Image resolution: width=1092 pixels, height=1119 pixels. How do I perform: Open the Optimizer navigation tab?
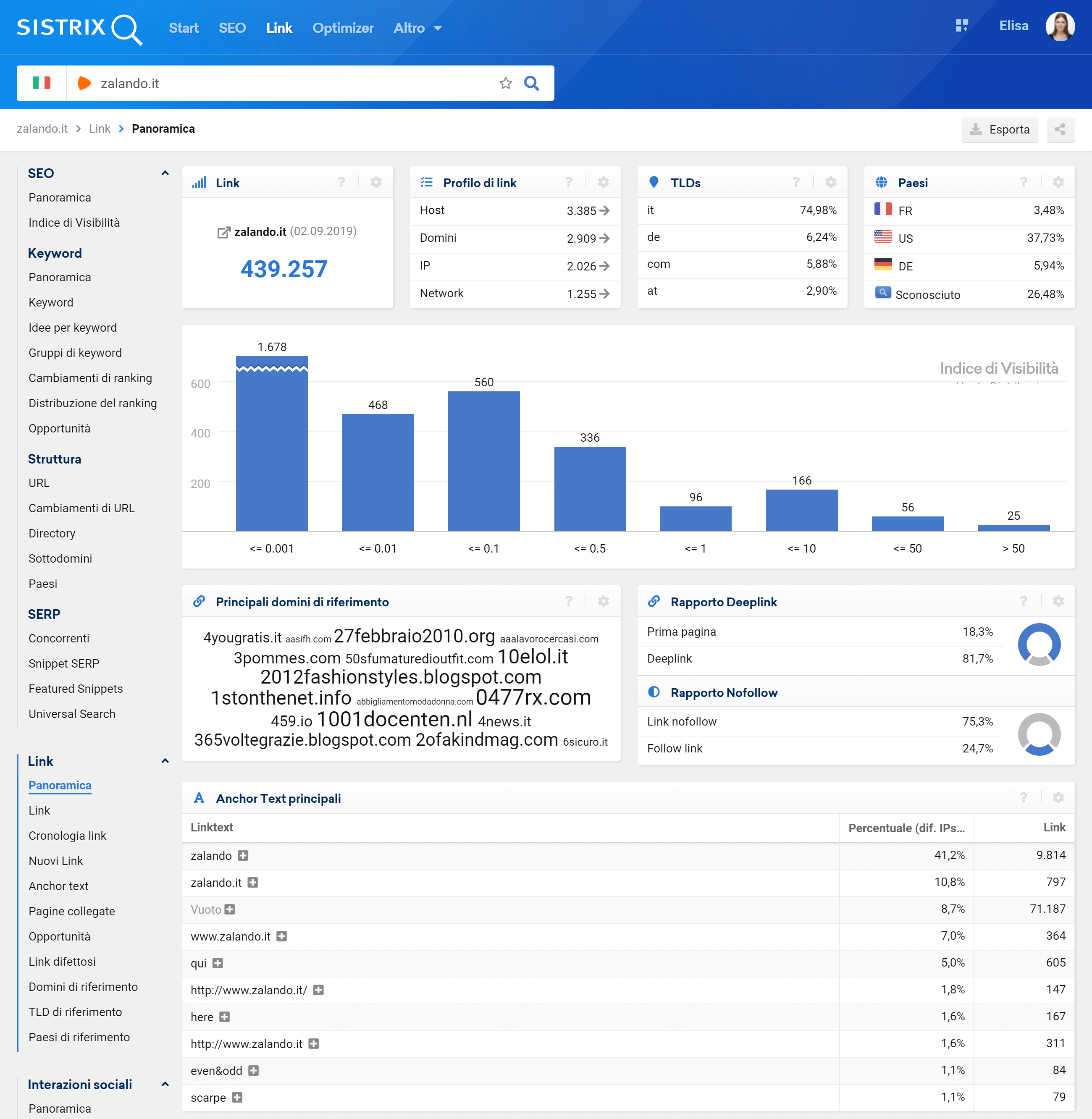click(343, 28)
